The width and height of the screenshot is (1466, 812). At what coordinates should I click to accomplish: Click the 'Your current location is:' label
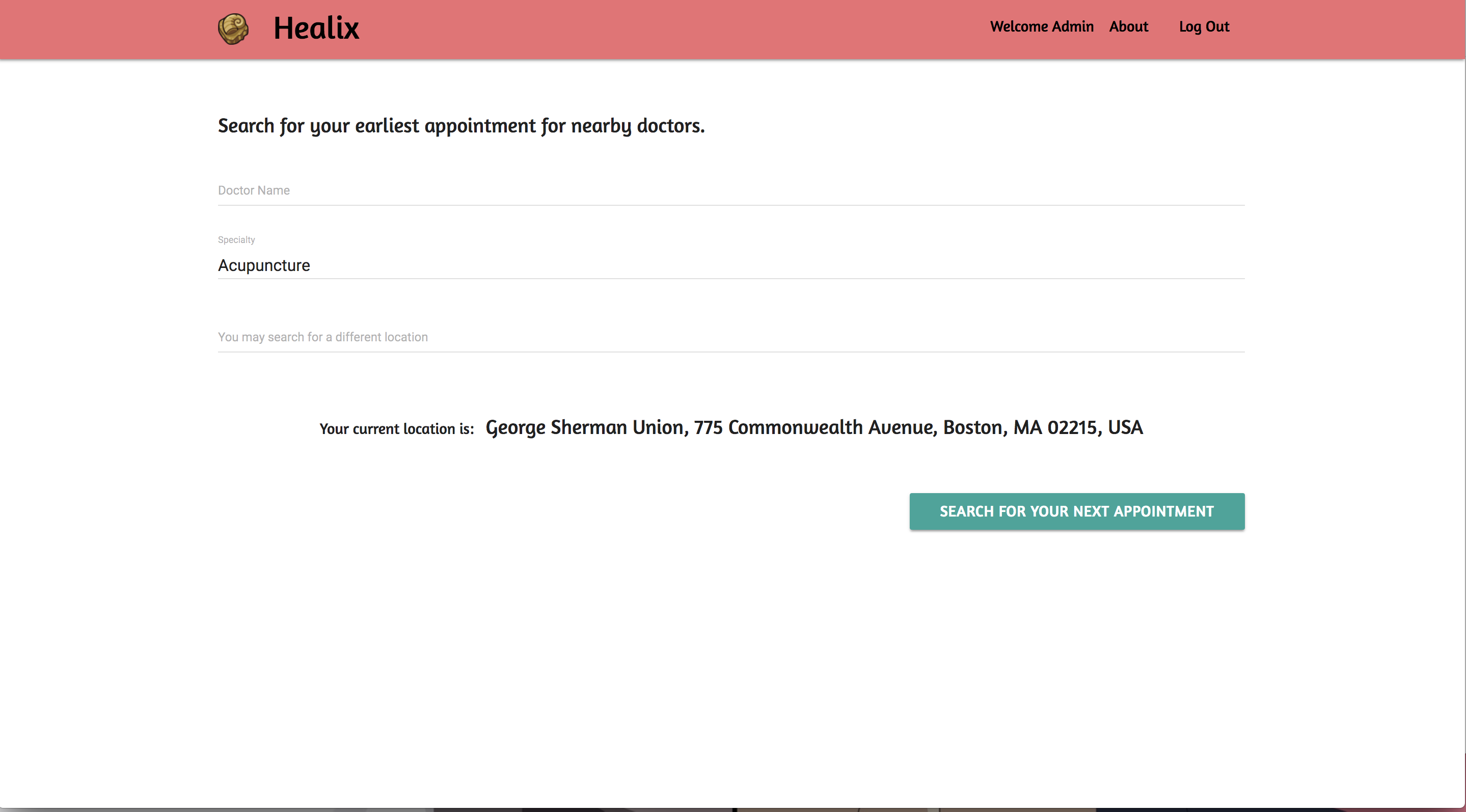[397, 428]
